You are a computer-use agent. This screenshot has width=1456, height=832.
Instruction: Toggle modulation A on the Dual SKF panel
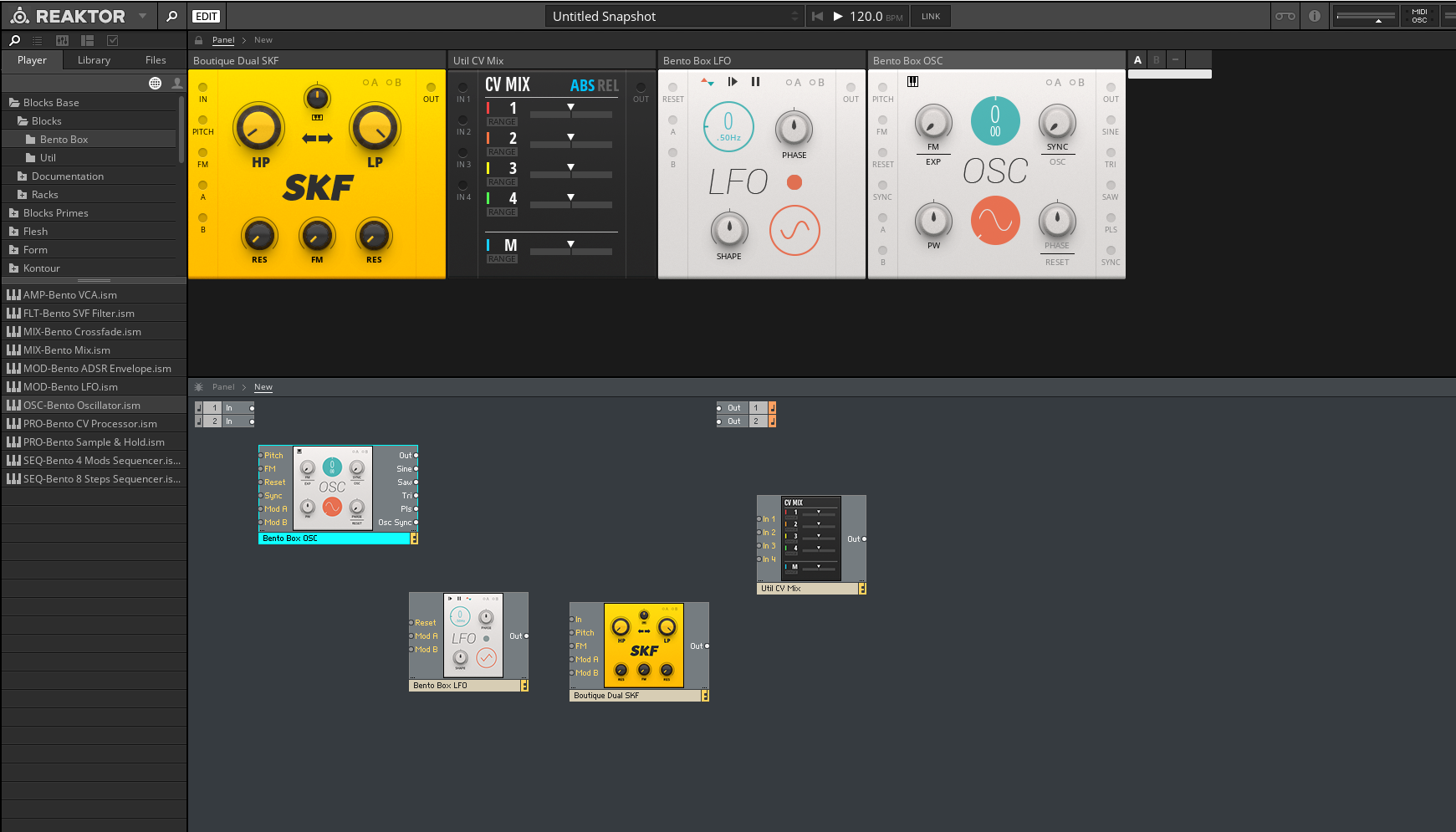[x=370, y=83]
